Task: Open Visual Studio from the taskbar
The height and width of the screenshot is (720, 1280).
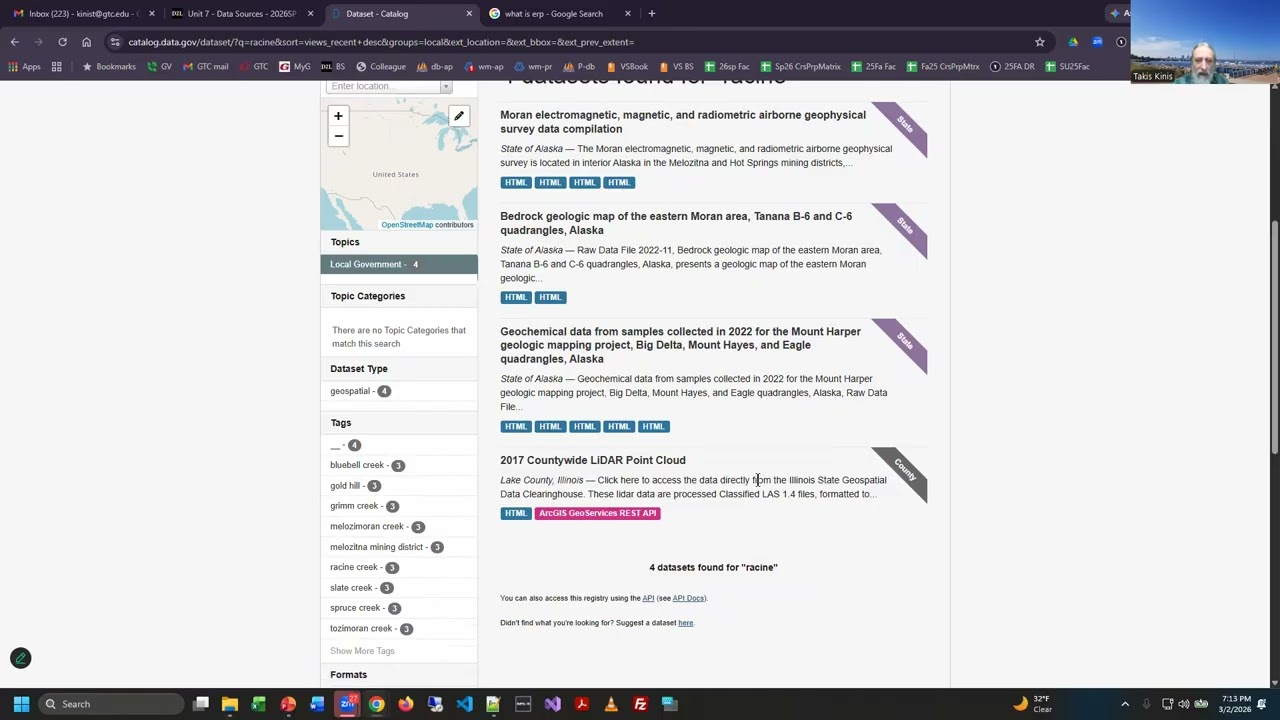Action: coord(552,704)
